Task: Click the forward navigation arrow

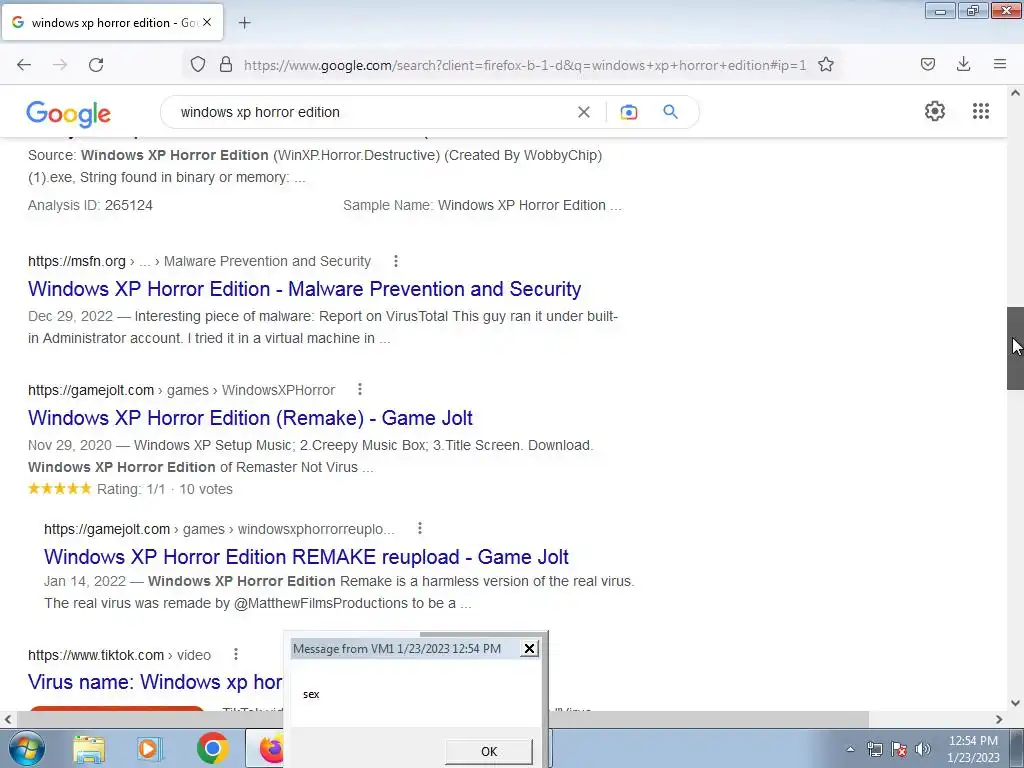Action: tap(60, 65)
